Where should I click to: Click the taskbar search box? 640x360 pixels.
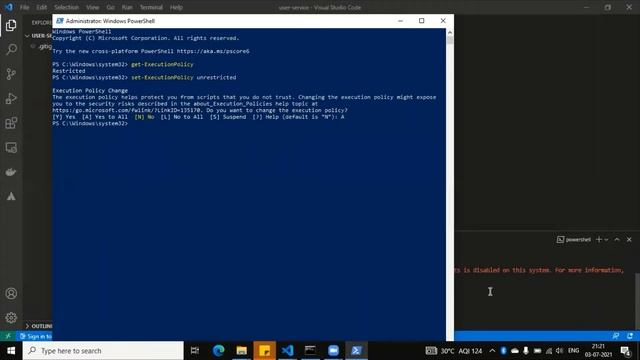point(103,351)
